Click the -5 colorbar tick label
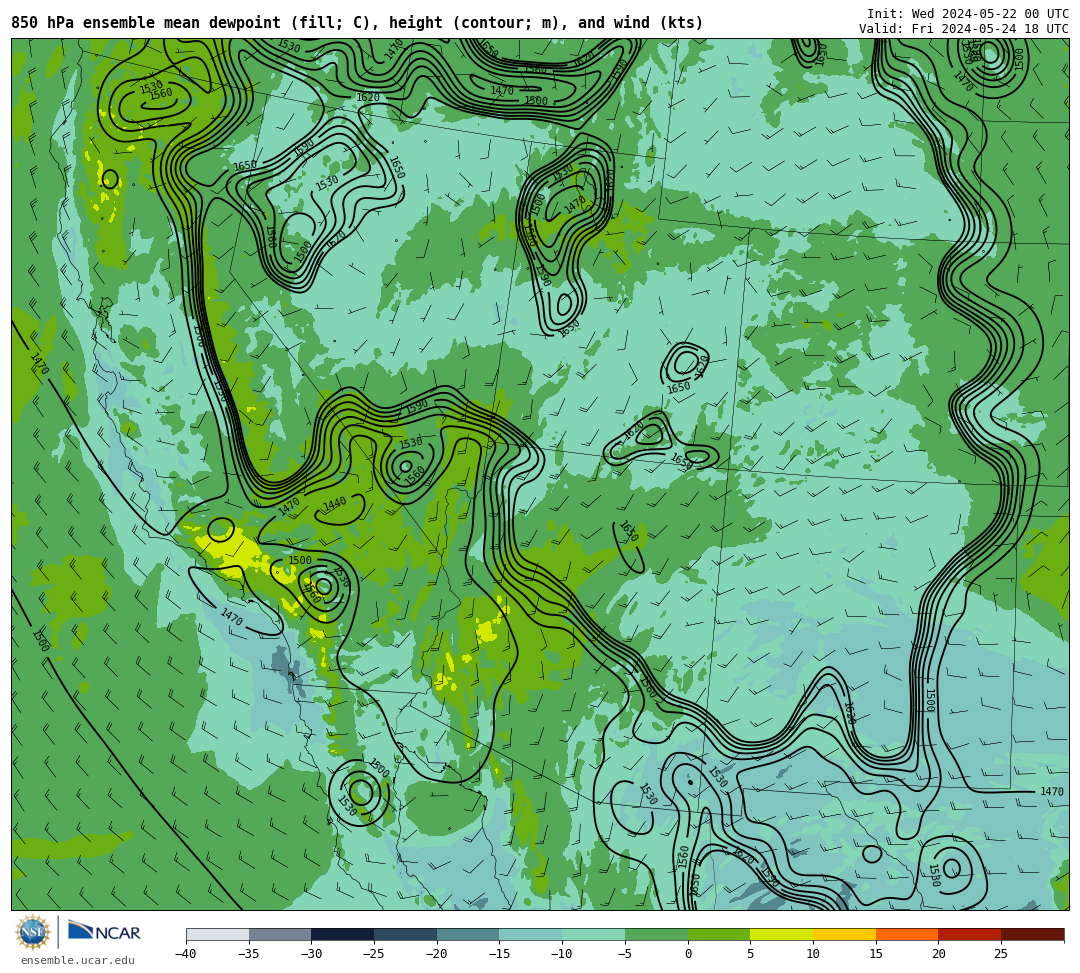Viewport: 1080px width, 973px height. click(625, 954)
